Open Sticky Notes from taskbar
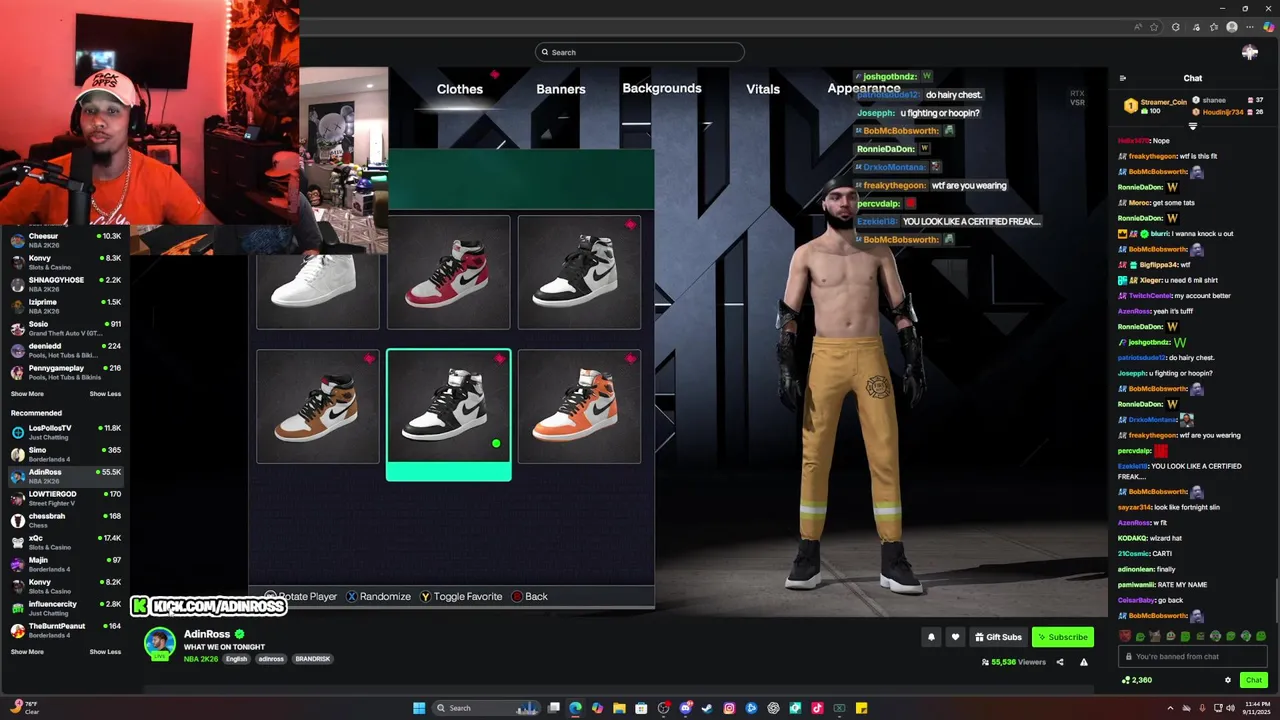1280x720 pixels. 861,708
